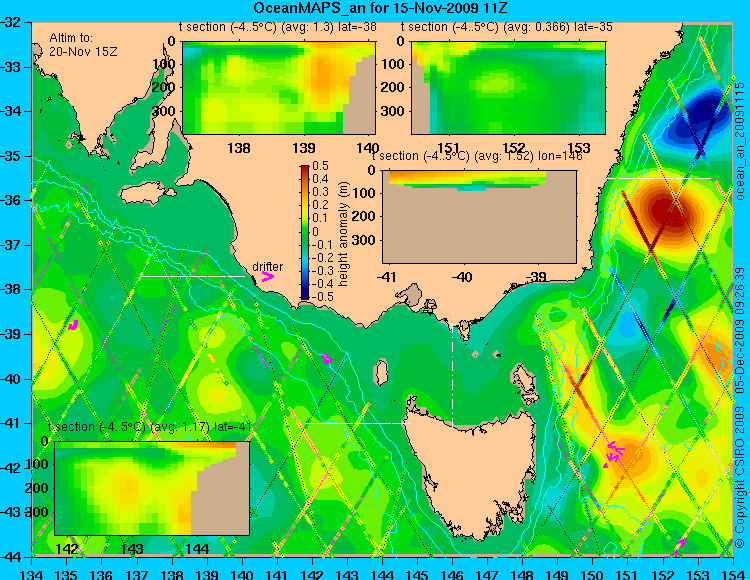Click the '05-Dec-2009 09:26:39' timestamp
750x580 pixels.
pos(740,330)
